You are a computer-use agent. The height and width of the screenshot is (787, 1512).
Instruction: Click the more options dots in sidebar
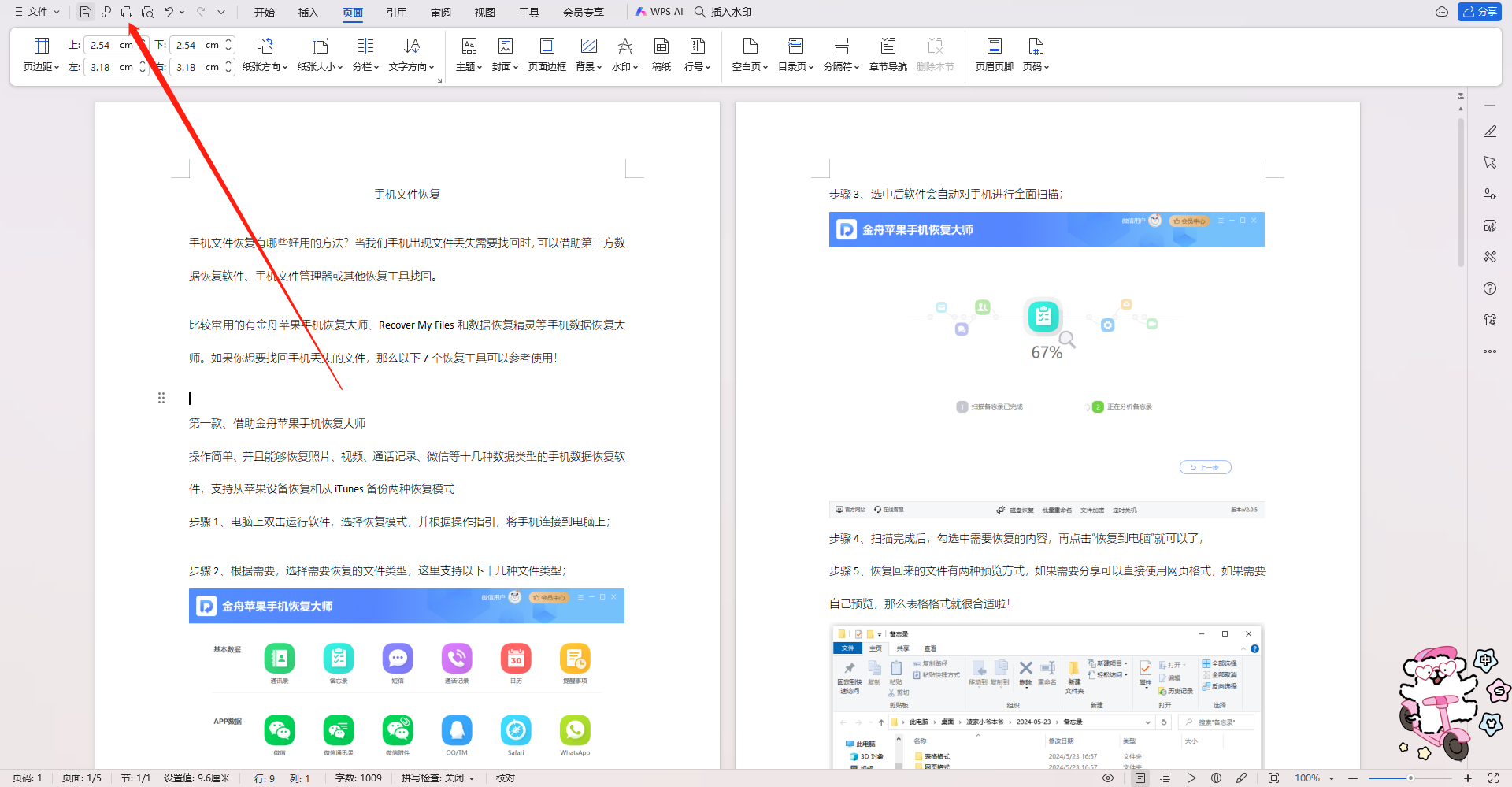pos(1490,351)
